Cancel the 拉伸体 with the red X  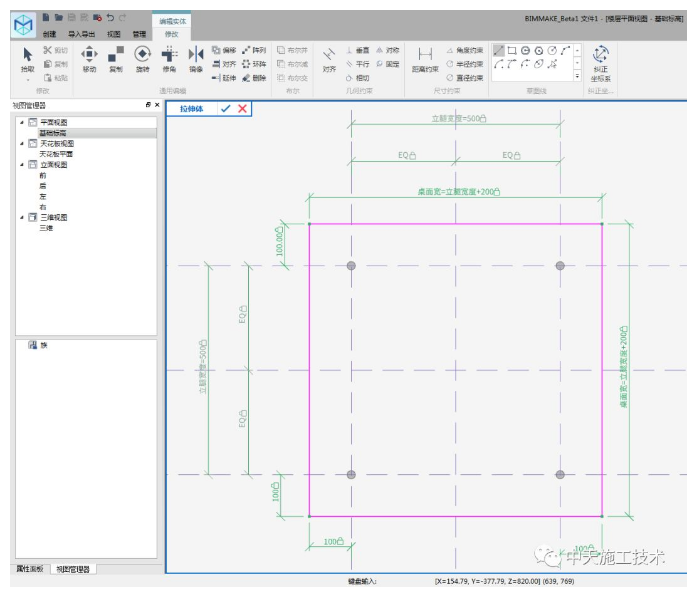[x=242, y=109]
